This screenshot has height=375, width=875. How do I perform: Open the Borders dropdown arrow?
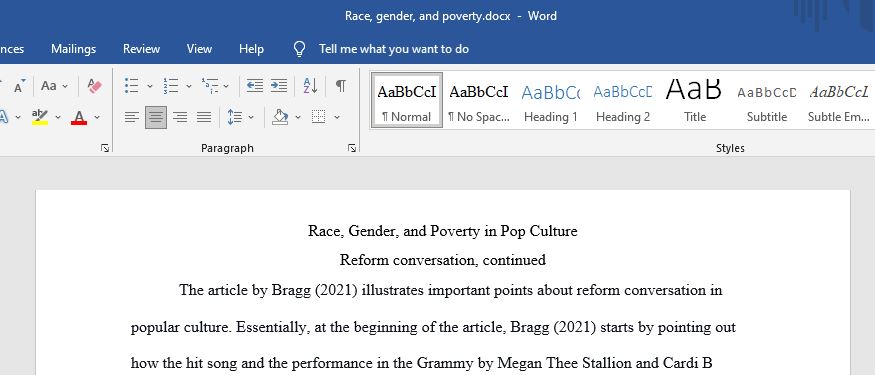point(337,117)
